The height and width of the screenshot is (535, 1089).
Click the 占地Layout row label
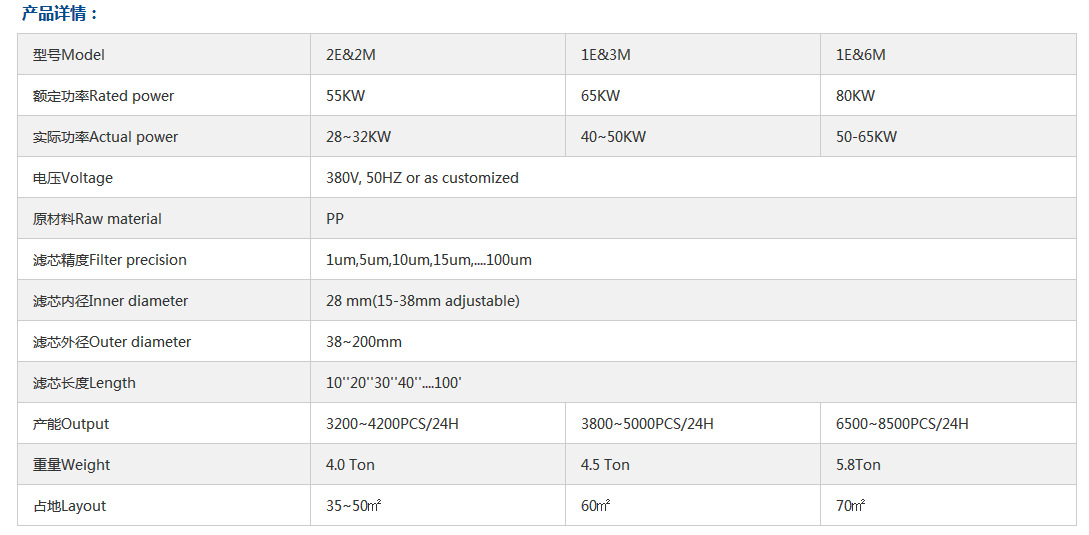[69, 506]
